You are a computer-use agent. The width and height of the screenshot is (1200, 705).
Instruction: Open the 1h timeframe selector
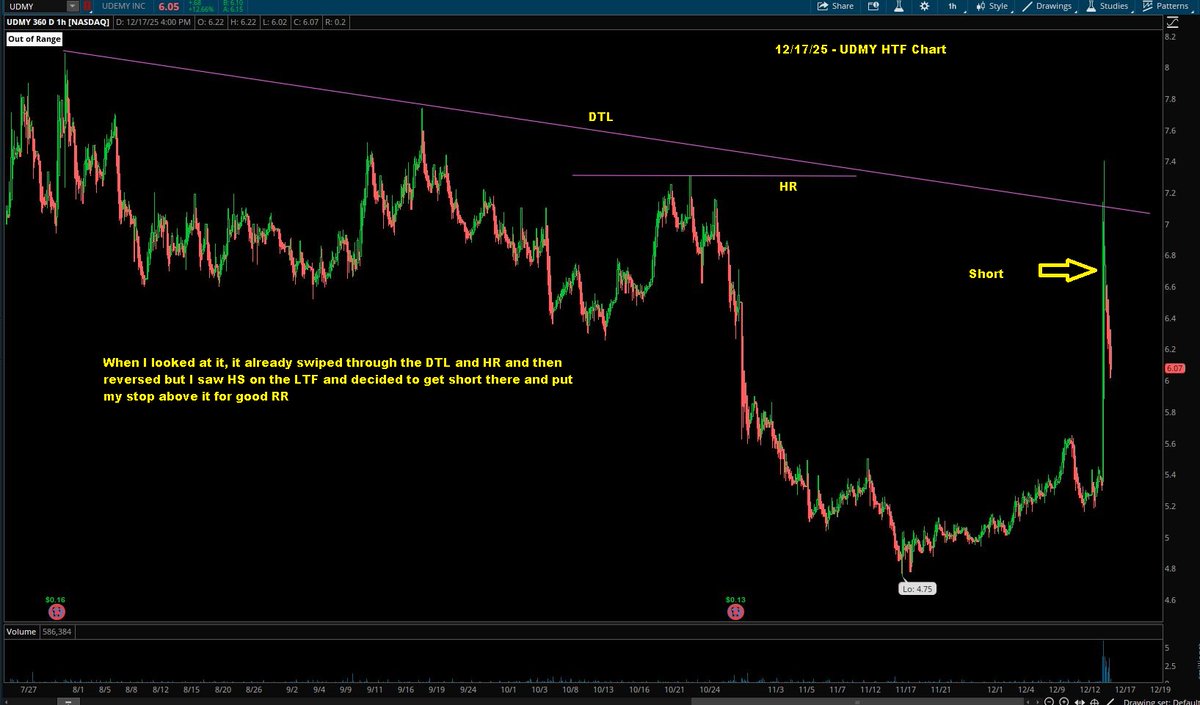(952, 6)
